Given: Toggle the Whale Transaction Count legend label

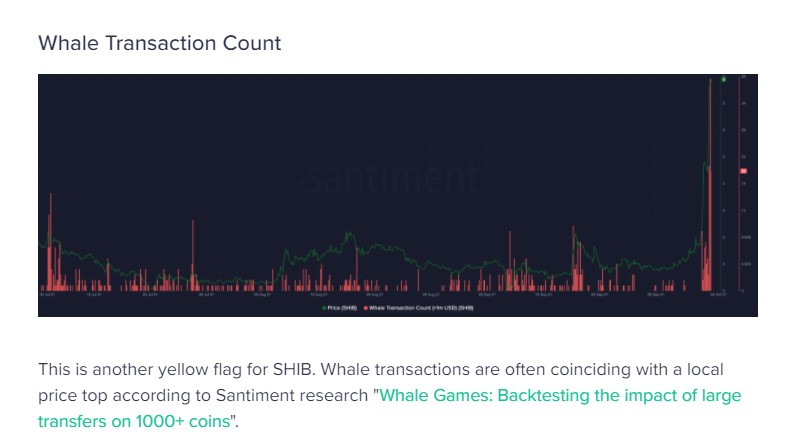Looking at the screenshot, I should pyautogui.click(x=421, y=308).
